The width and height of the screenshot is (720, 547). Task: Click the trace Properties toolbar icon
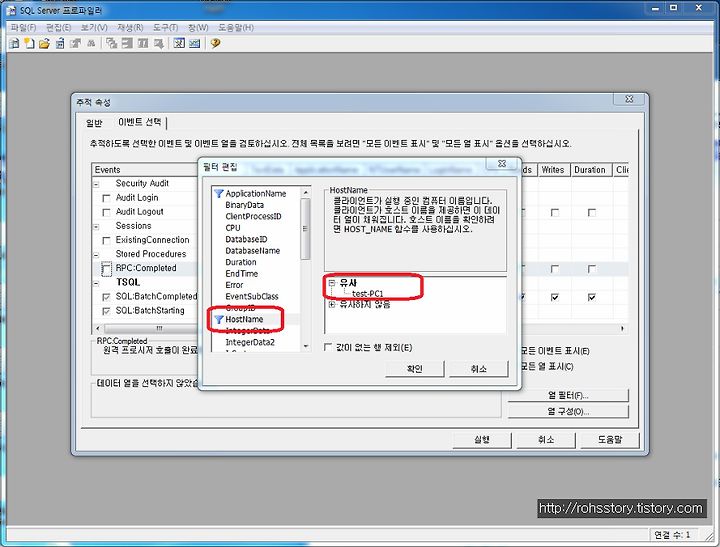75,44
